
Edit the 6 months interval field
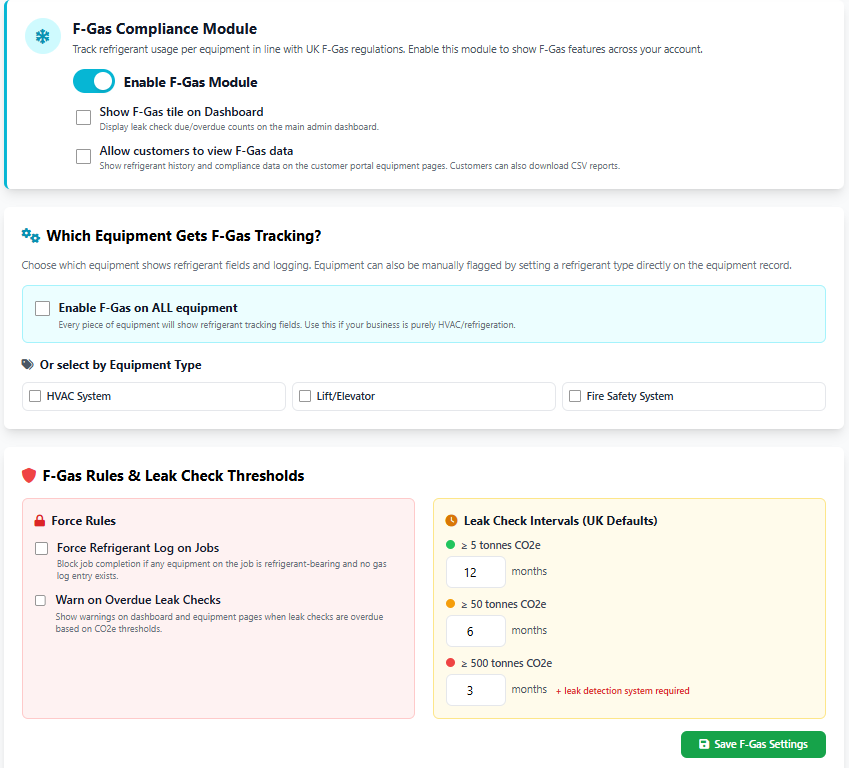click(x=475, y=631)
